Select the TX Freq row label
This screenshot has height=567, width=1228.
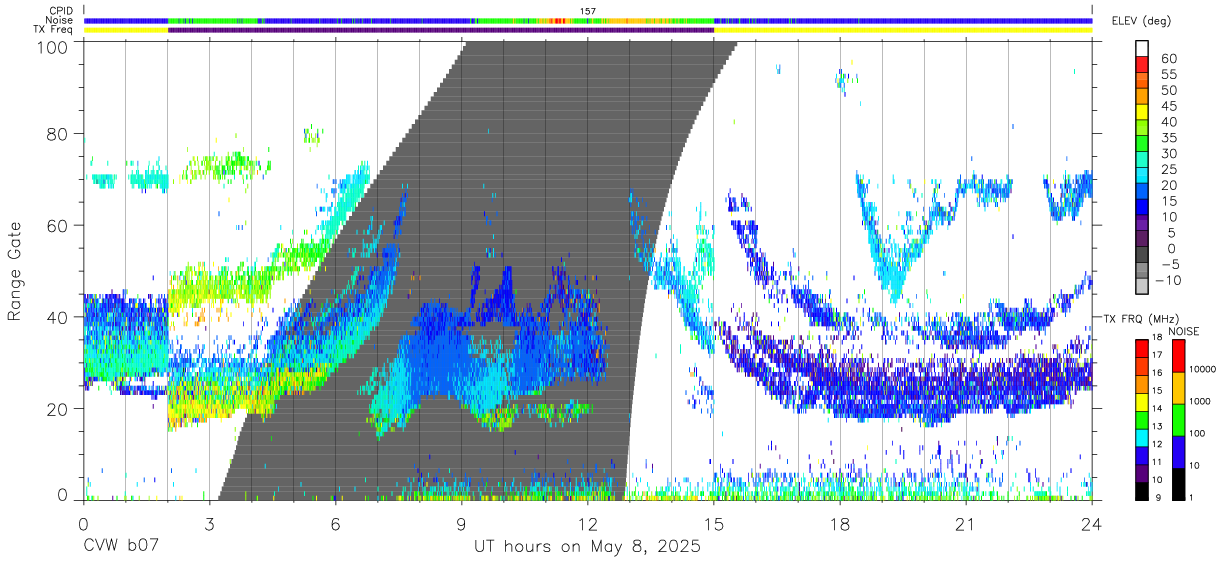pyautogui.click(x=55, y=30)
